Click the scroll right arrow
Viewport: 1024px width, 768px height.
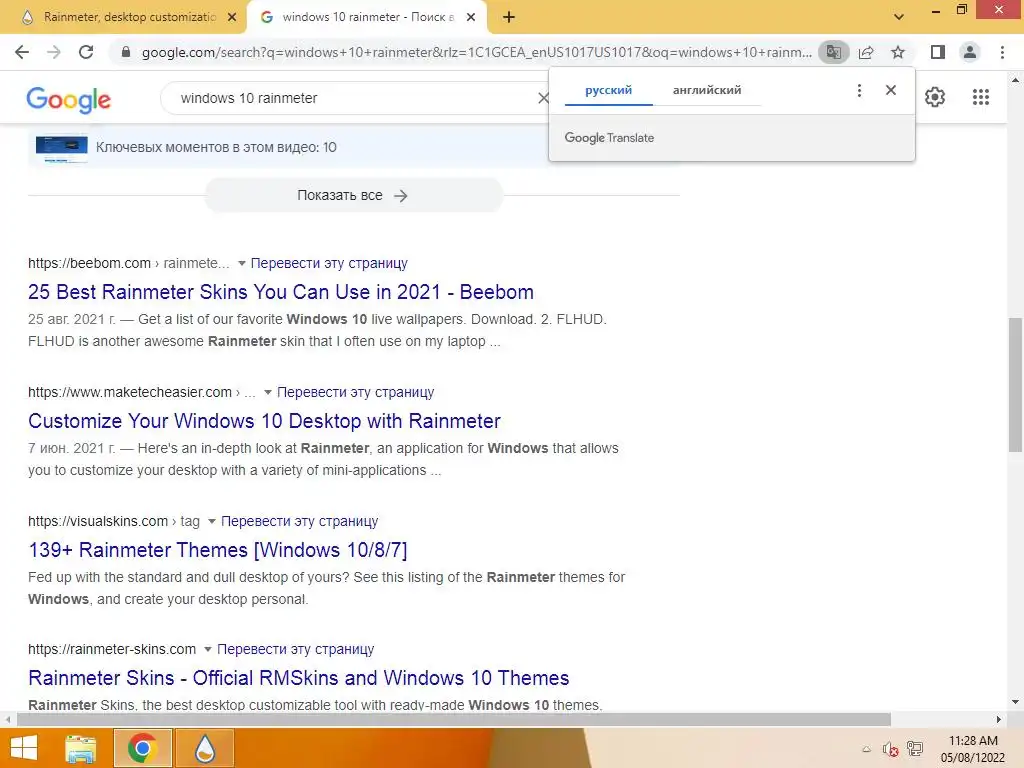point(999,720)
